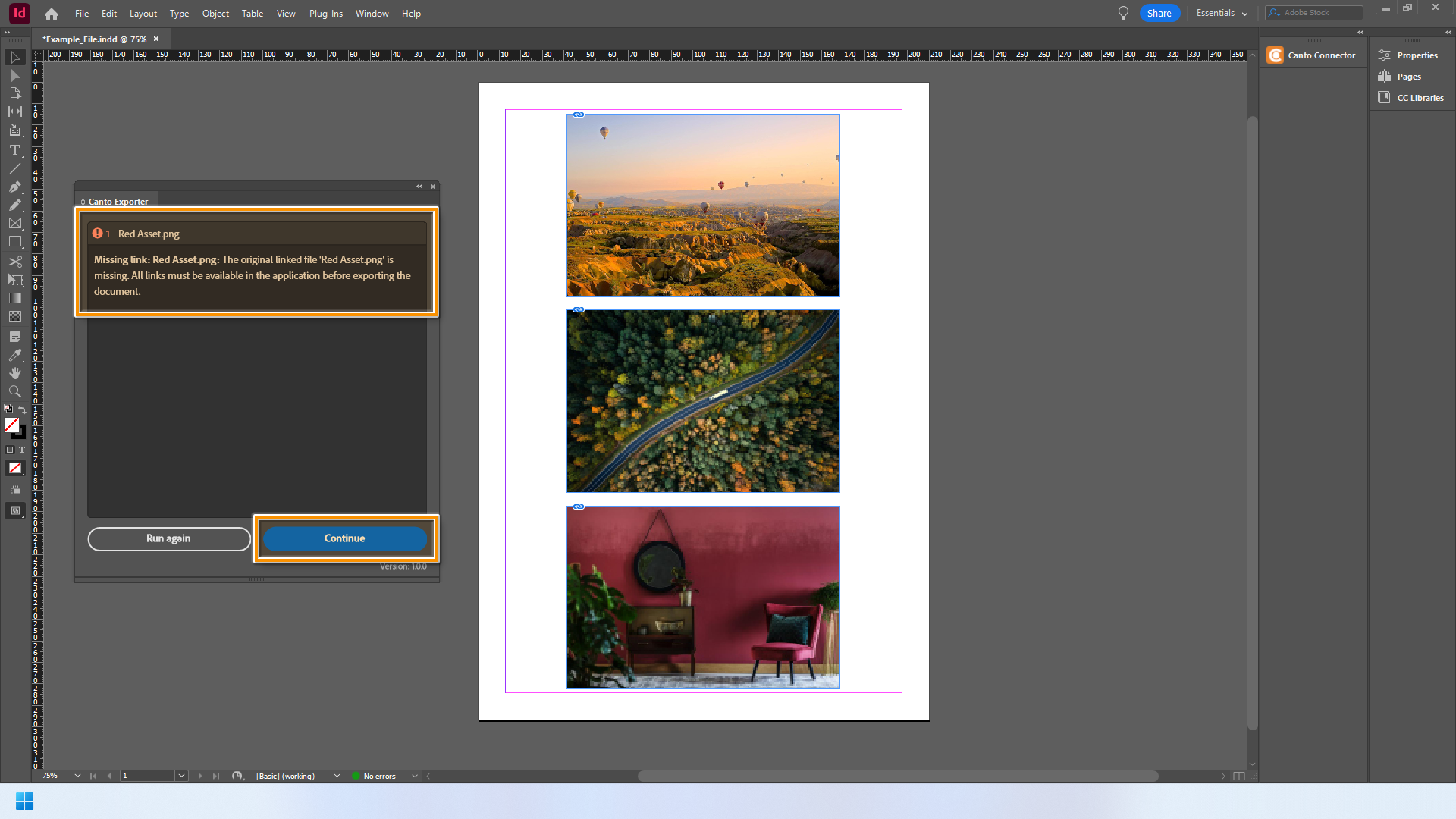Open the Object menu

215,14
